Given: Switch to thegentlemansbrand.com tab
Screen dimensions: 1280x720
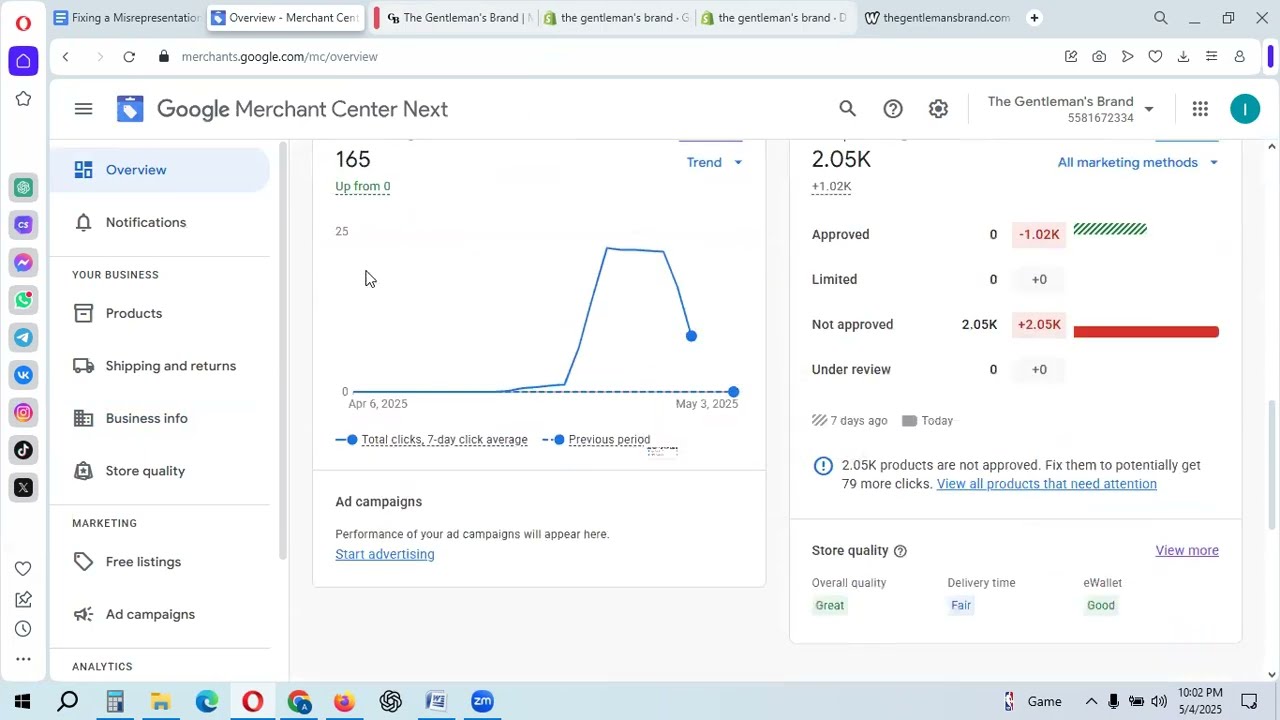Looking at the screenshot, I should (936, 18).
